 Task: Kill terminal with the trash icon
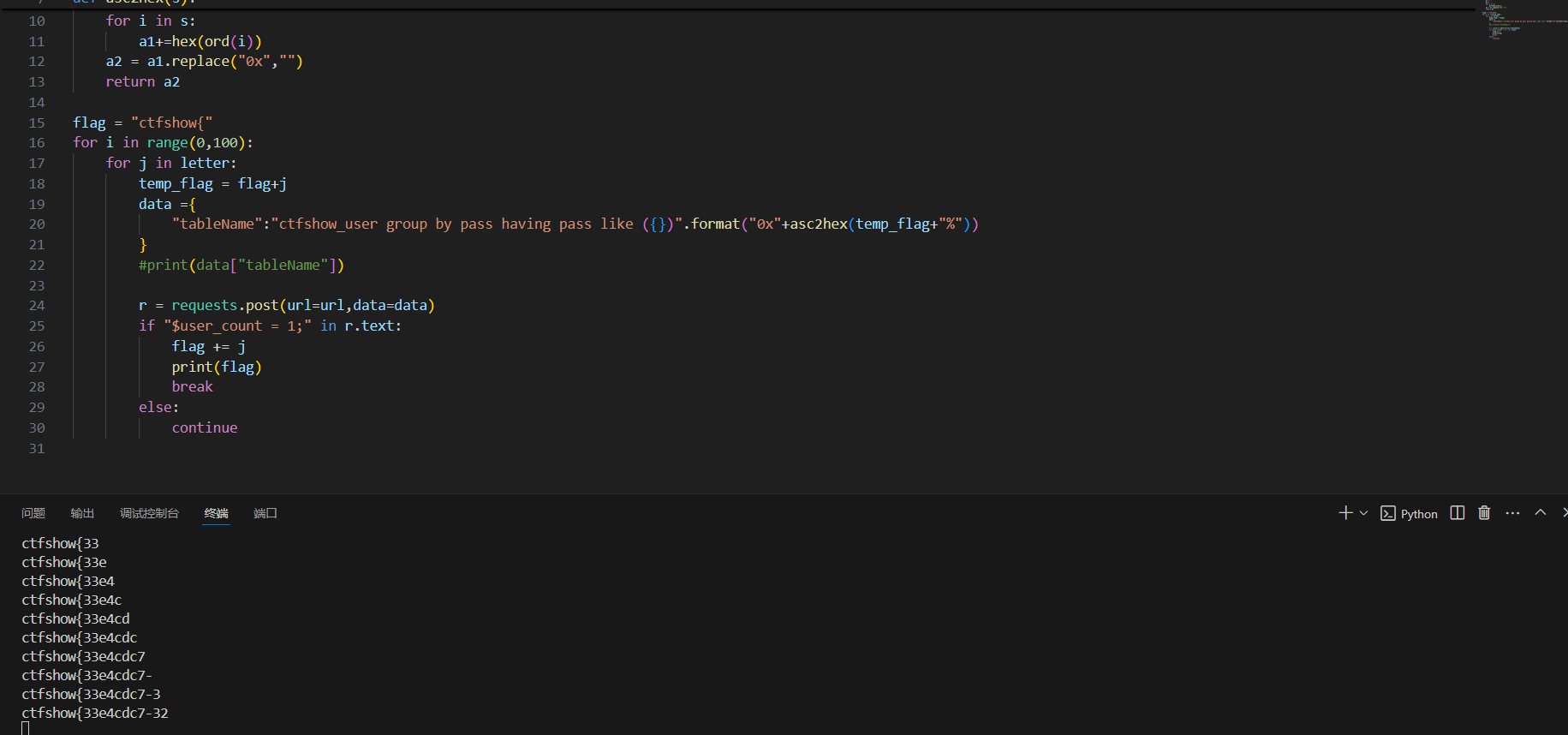click(1485, 513)
